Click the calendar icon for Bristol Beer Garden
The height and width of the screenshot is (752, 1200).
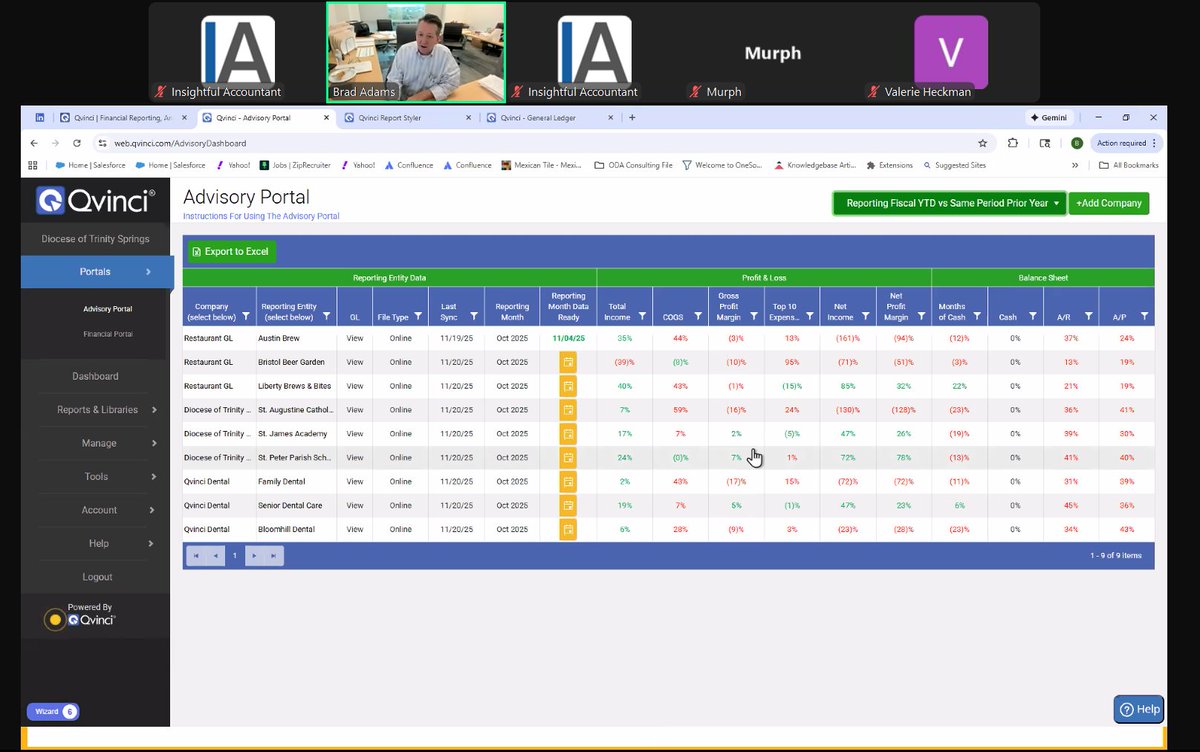click(568, 362)
